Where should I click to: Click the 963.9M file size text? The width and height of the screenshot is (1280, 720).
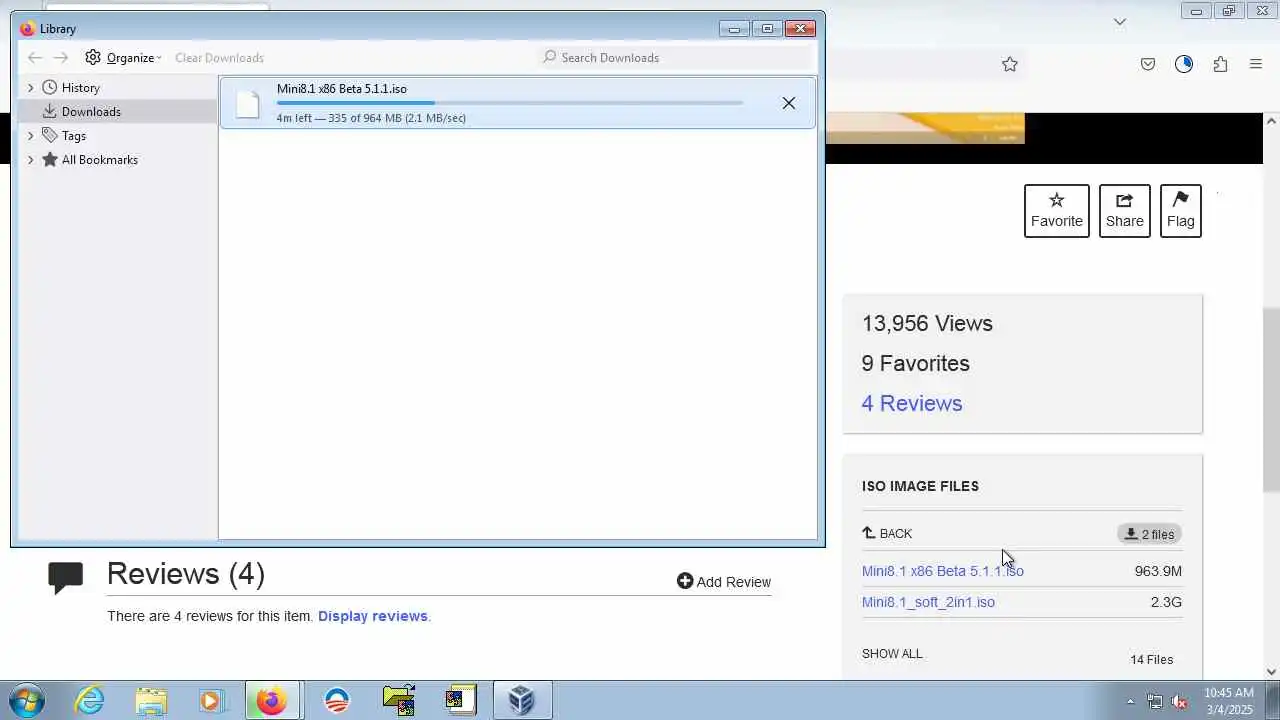[1158, 571]
